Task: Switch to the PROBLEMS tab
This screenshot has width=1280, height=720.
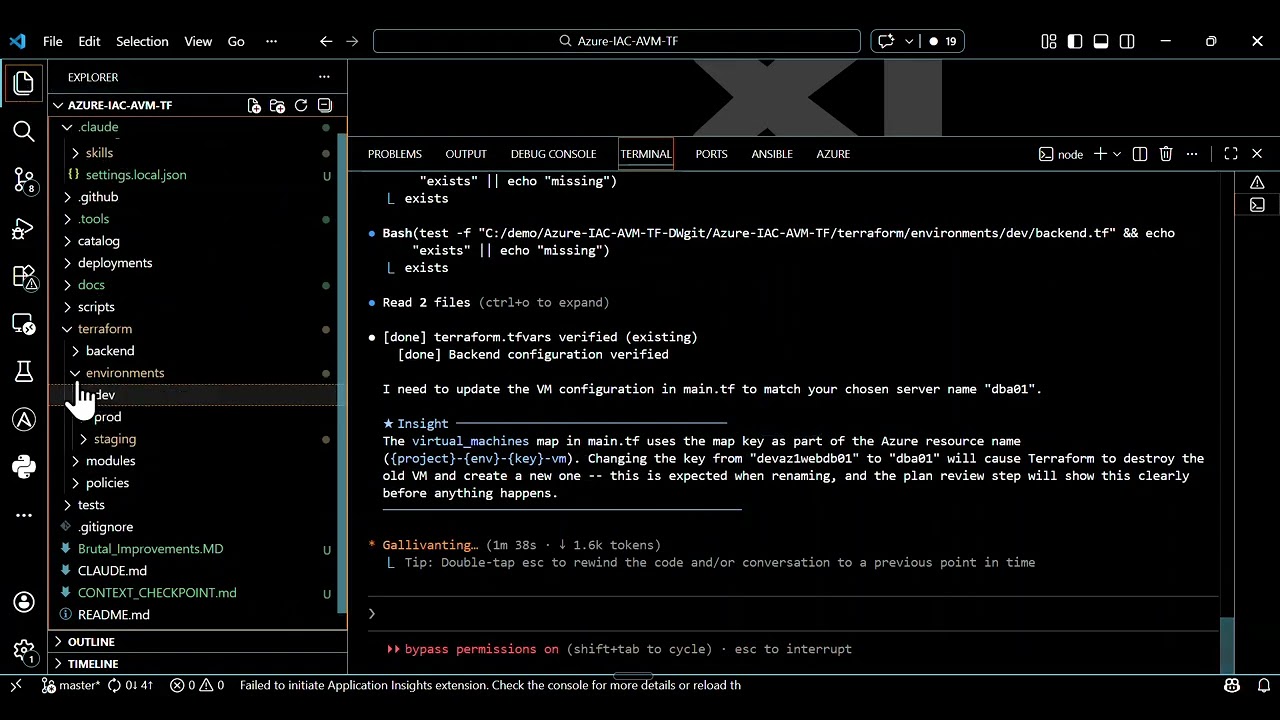Action: pos(394,154)
